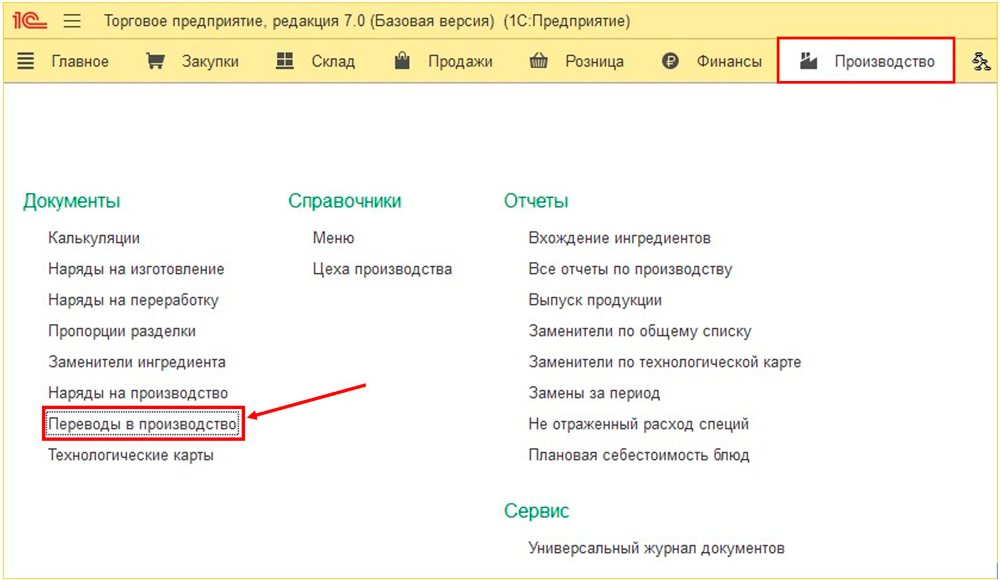This screenshot has width=1000, height=580.
Task: Click the Розница basket icon
Action: coord(539,62)
